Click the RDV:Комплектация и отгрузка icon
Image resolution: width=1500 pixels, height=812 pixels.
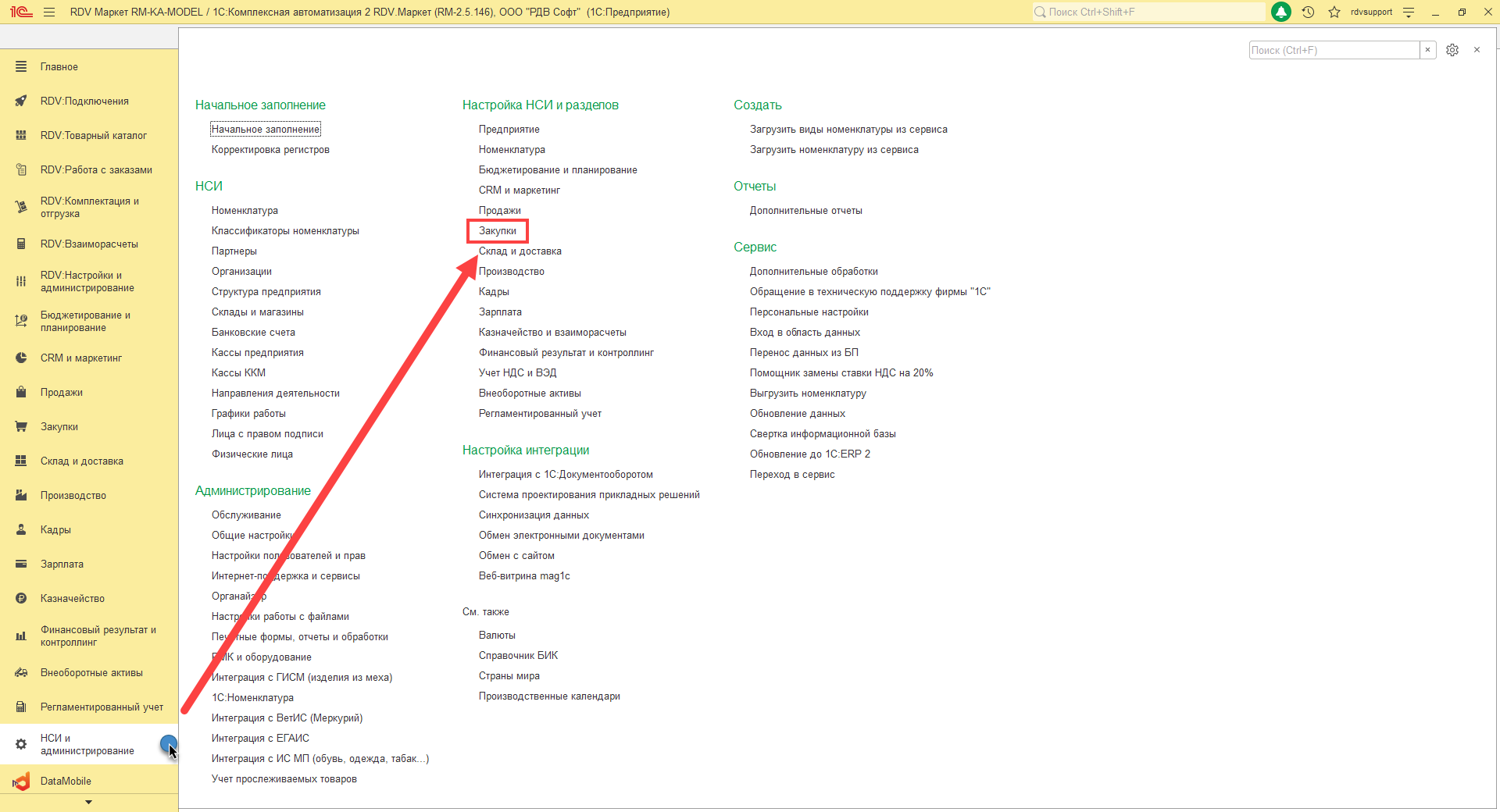(x=21, y=207)
